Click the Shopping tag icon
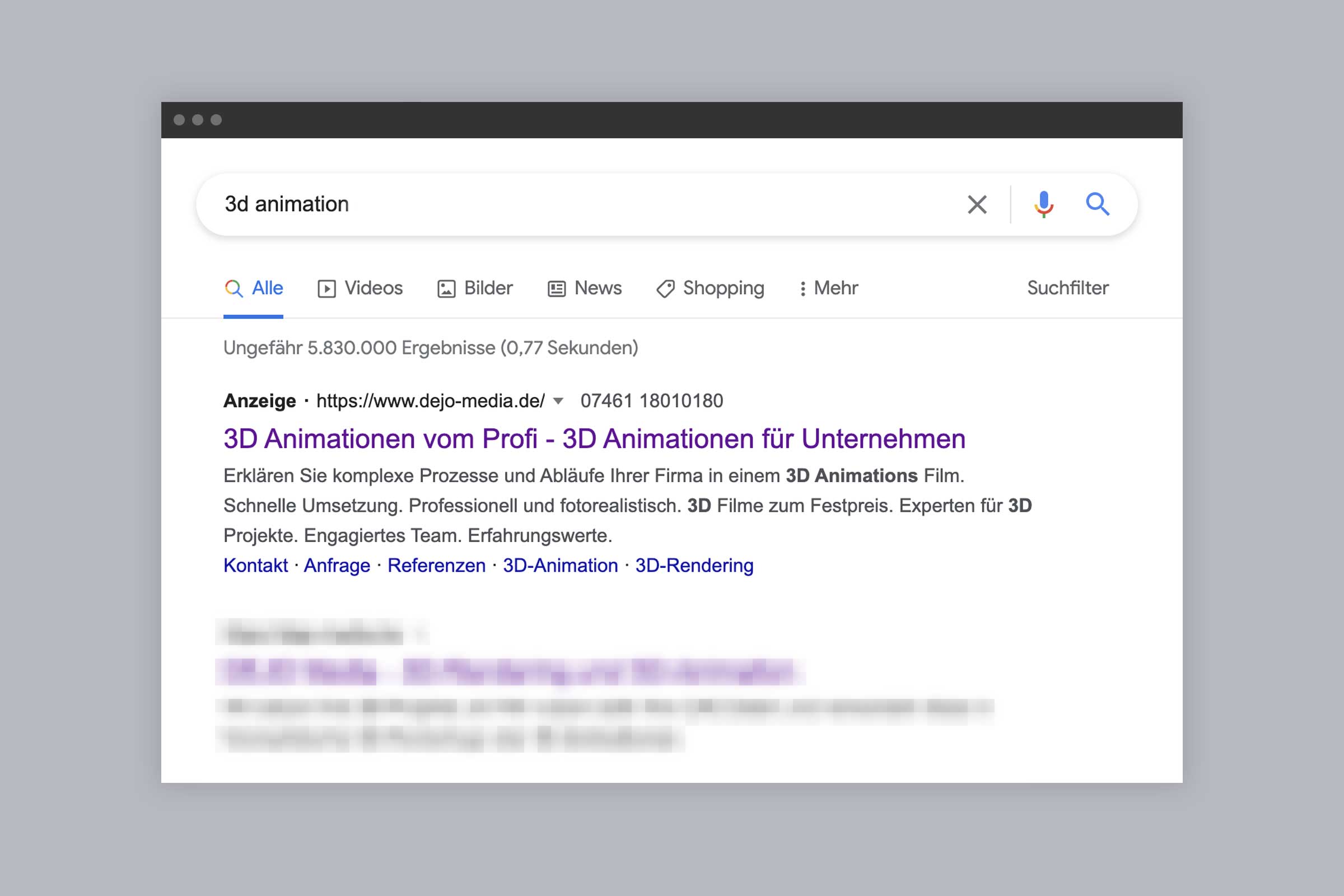 tap(665, 288)
